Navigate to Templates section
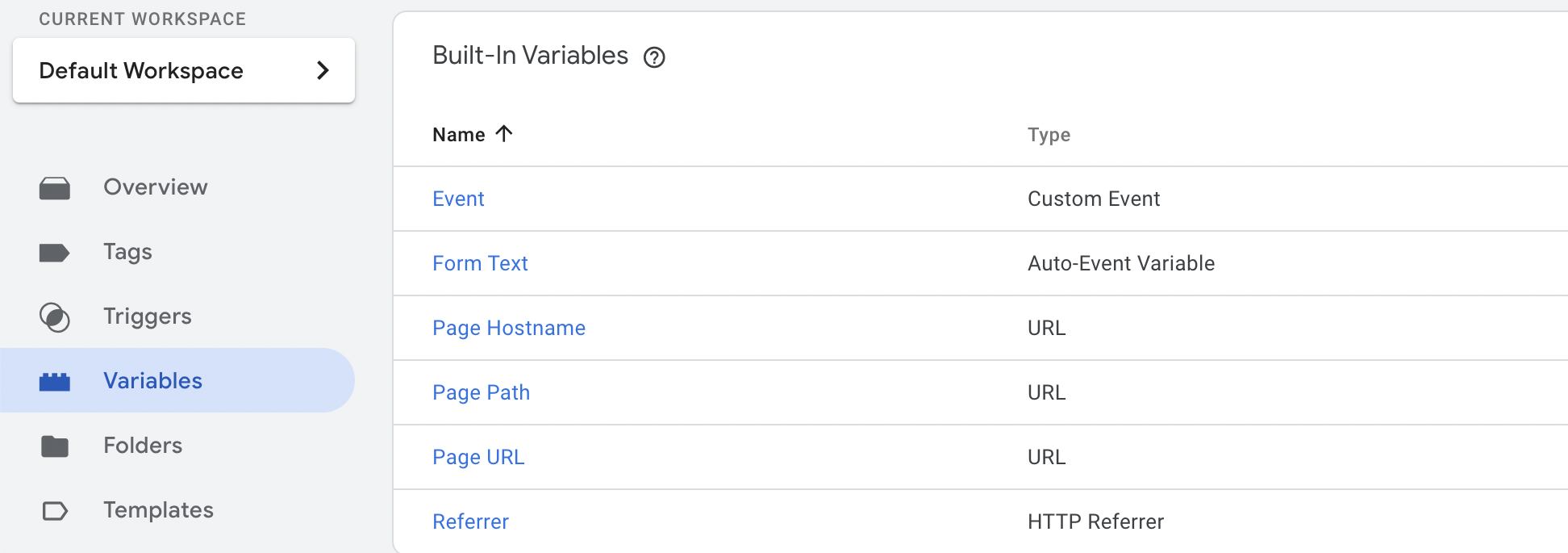The image size is (1568, 553). pyautogui.click(x=158, y=510)
